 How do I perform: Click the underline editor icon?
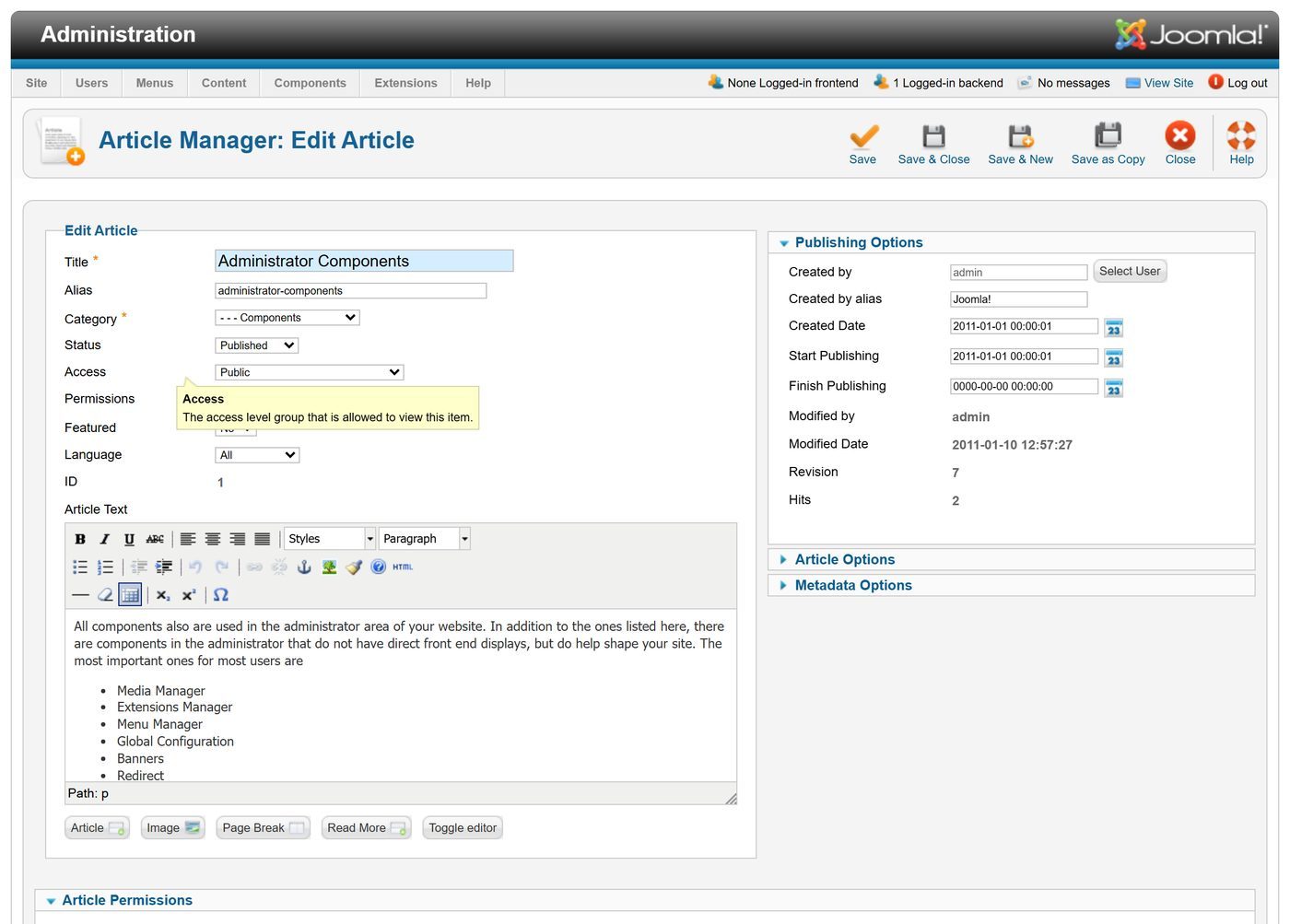point(129,539)
